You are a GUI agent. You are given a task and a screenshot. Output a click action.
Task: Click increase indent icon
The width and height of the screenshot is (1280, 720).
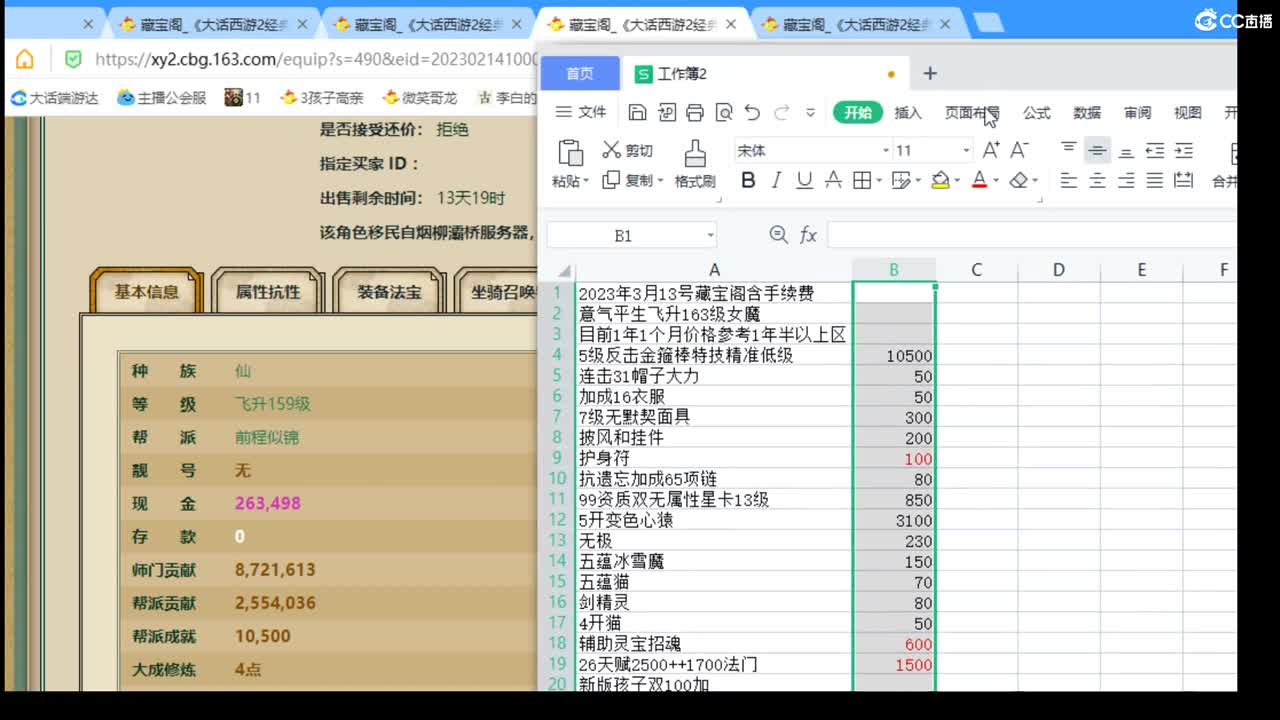[x=1184, y=150]
